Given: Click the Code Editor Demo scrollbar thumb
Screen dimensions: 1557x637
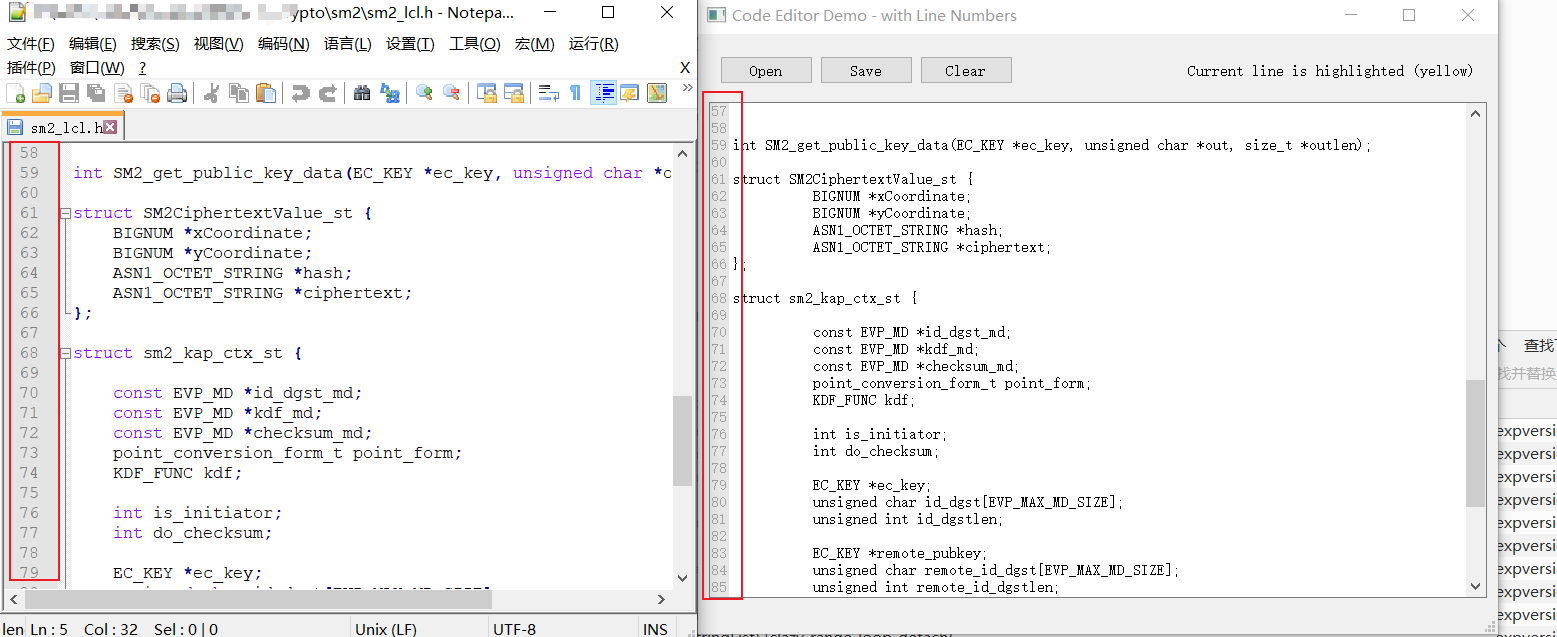Looking at the screenshot, I should pos(1475,443).
